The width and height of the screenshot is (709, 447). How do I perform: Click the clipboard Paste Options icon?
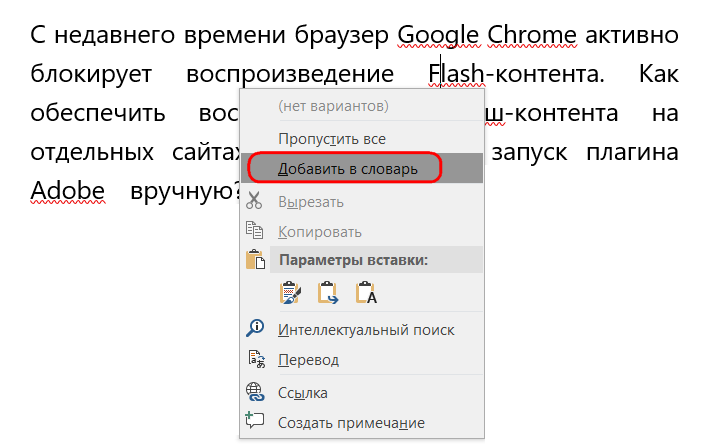pos(255,260)
